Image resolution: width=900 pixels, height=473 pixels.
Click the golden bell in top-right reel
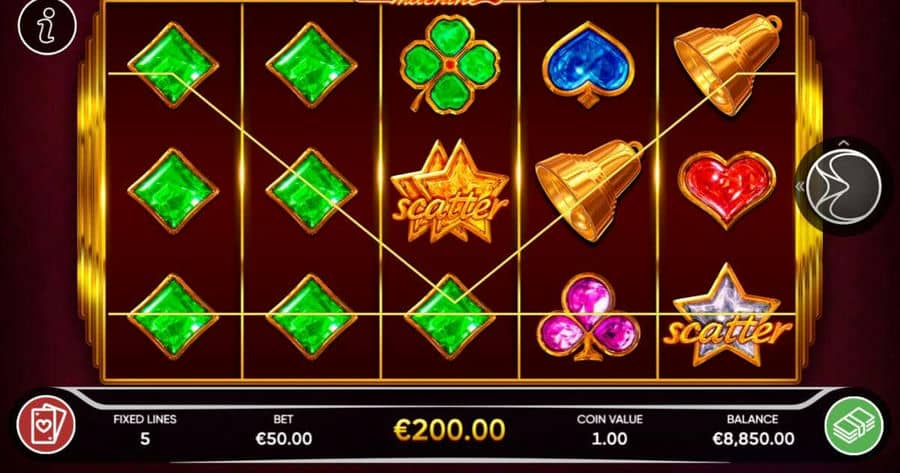point(728,64)
